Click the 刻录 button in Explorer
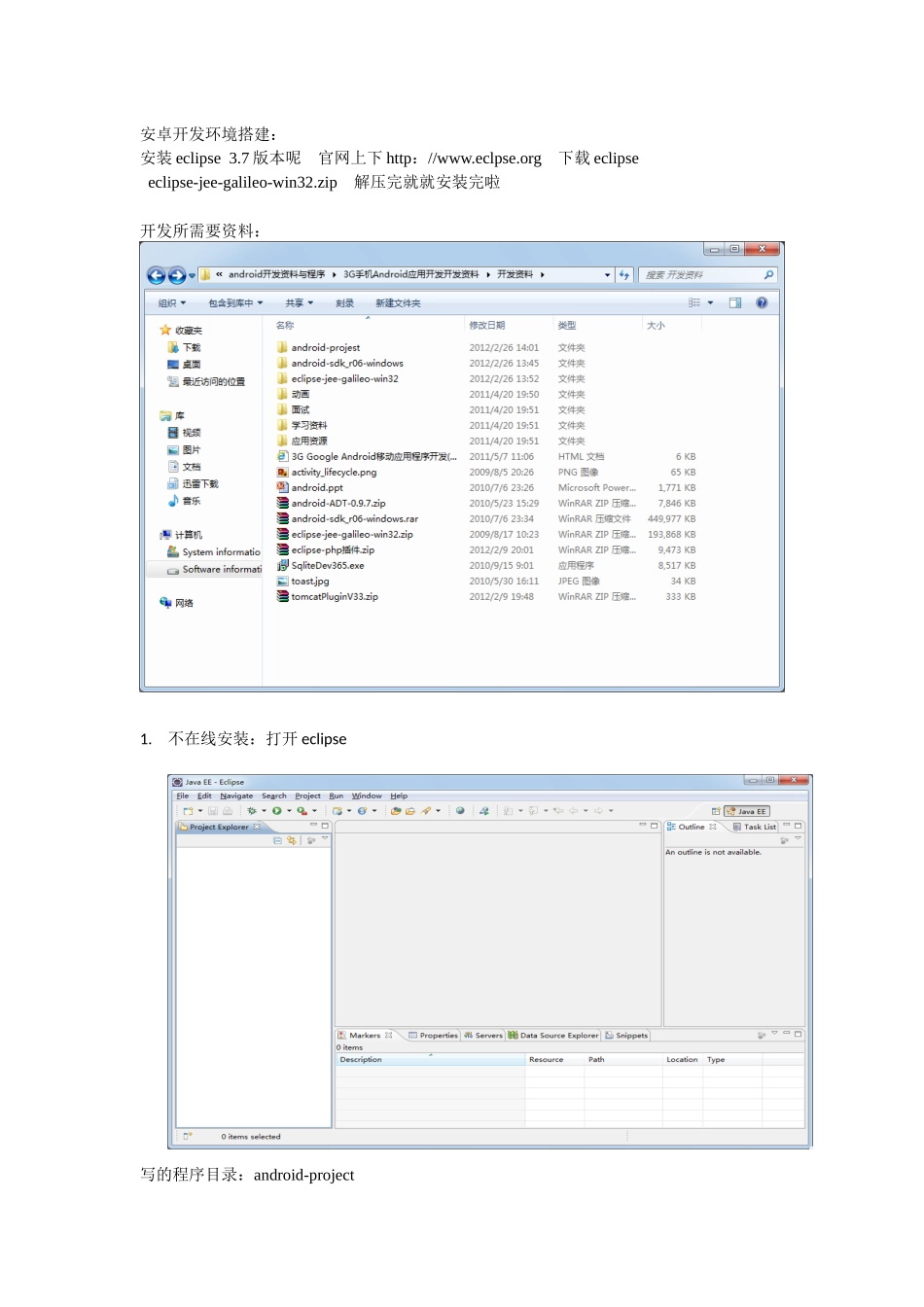This screenshot has height=1307, width=924. pos(345,303)
